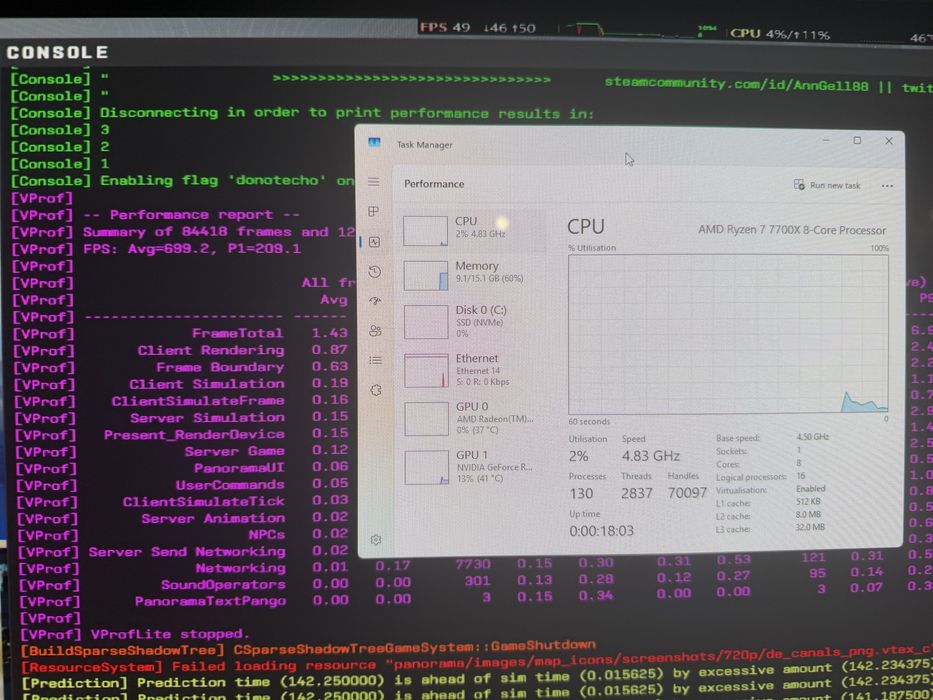The height and width of the screenshot is (700, 933).
Task: Click the L3 cache 32.0 MB value
Action: [x=810, y=527]
